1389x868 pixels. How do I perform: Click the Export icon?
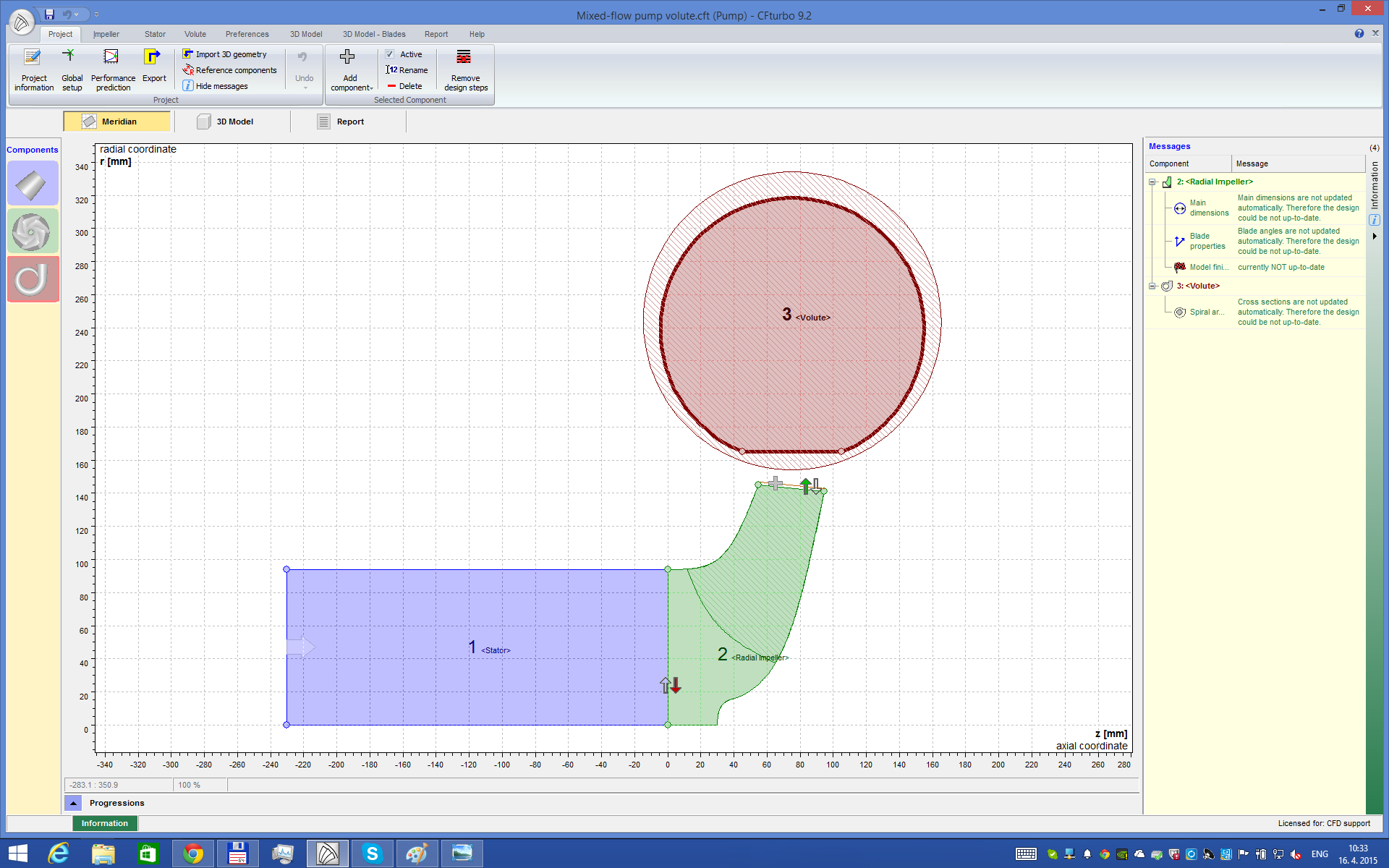153,57
